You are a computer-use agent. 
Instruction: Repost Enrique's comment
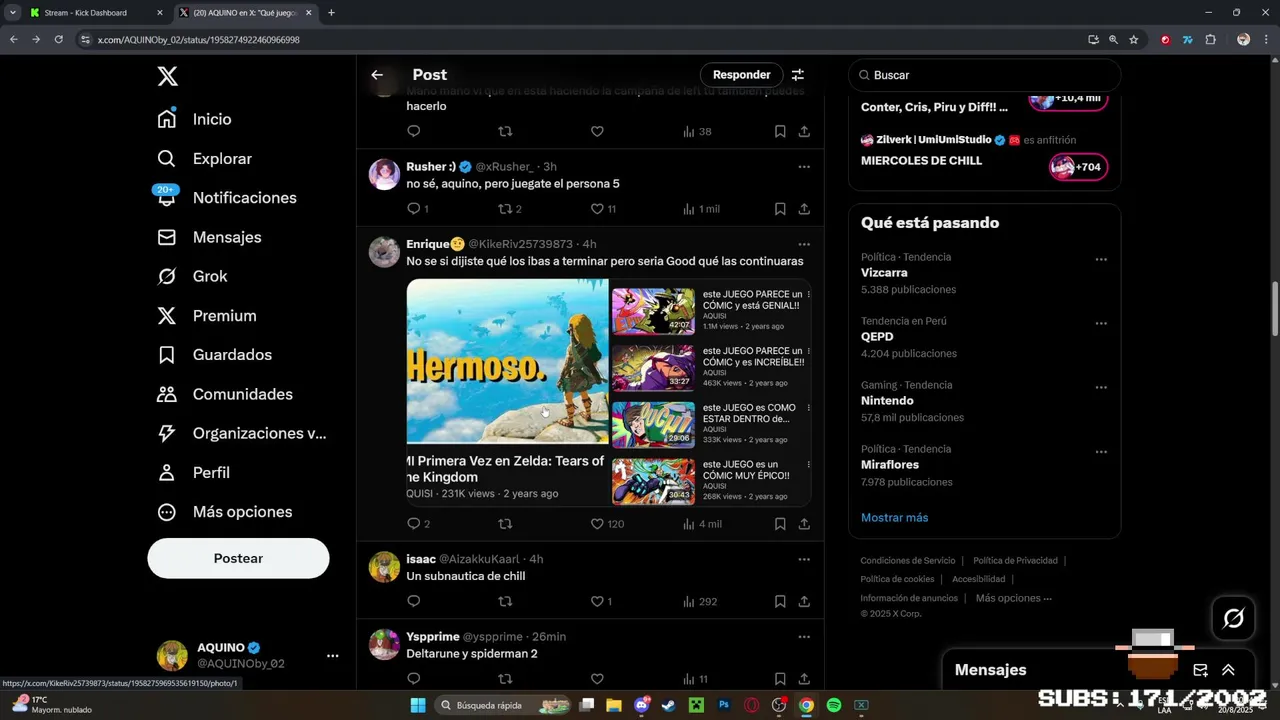(x=505, y=524)
